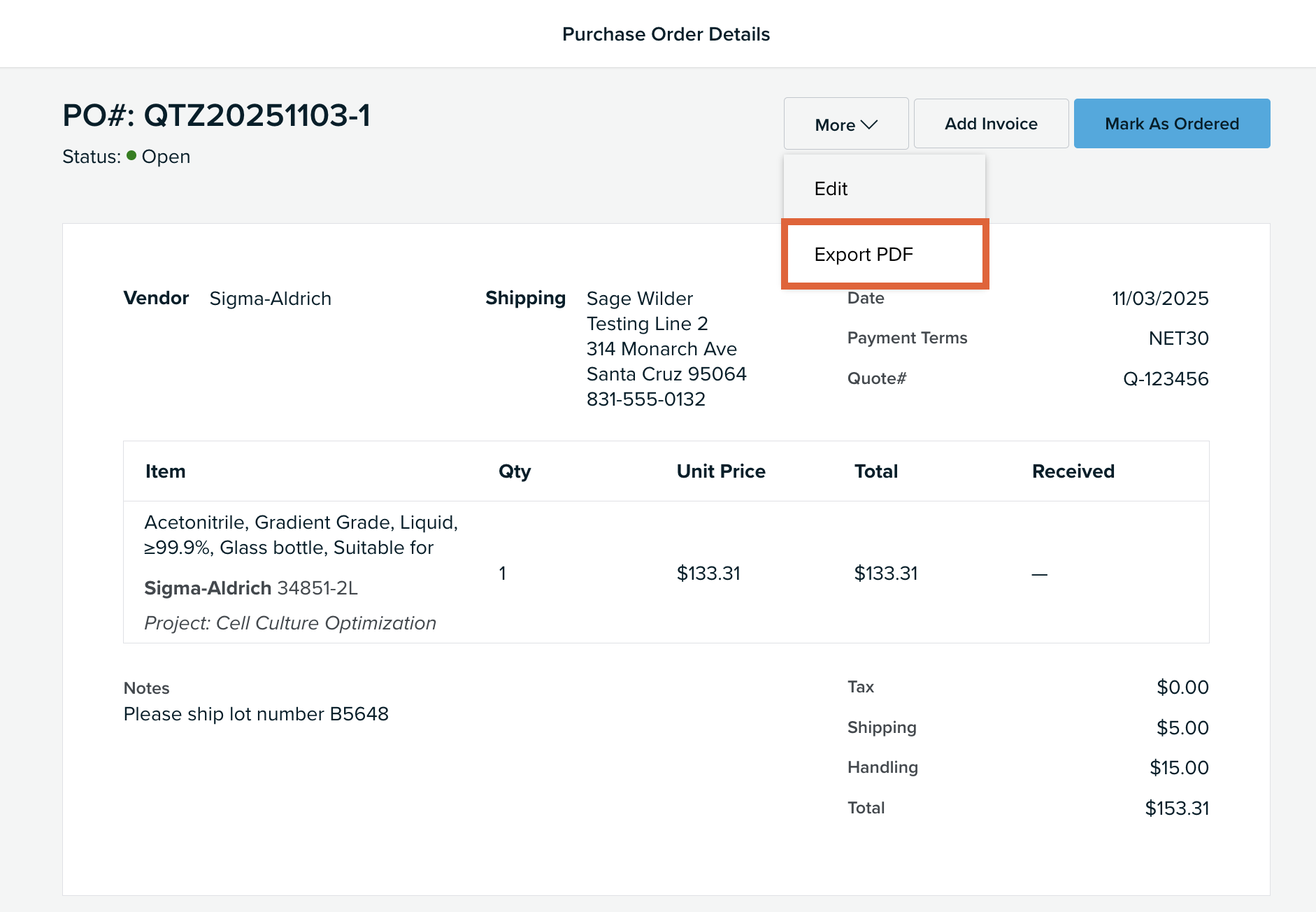Click the order total $153.31
This screenshot has height=912, width=1316.
pos(1176,808)
